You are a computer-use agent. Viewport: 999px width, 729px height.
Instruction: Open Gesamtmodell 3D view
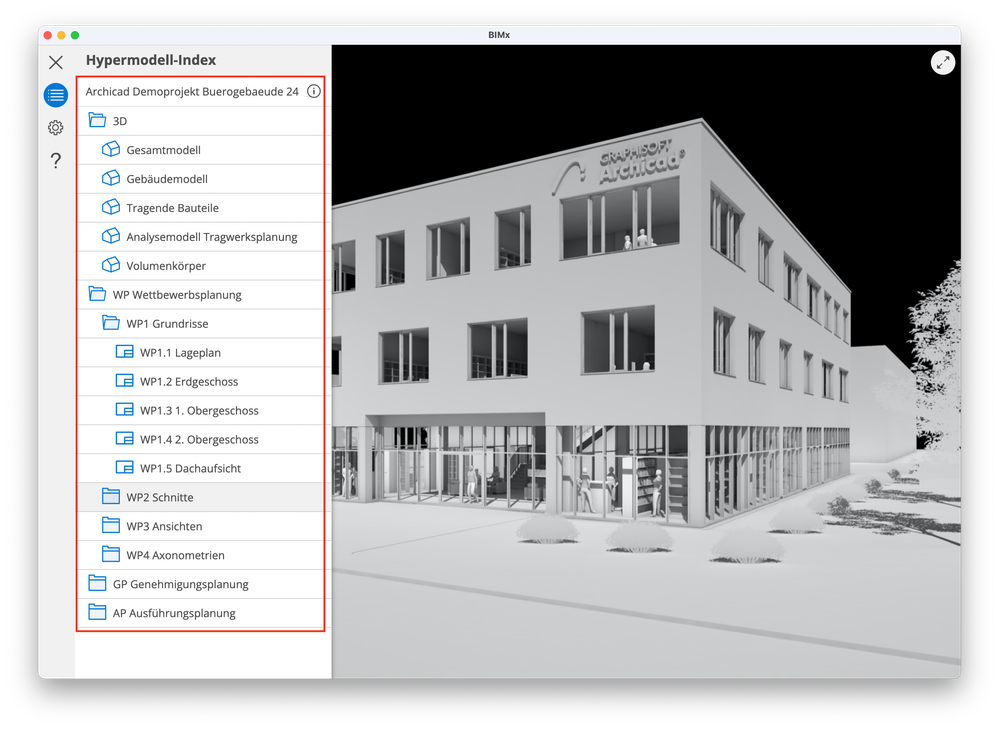(x=163, y=150)
